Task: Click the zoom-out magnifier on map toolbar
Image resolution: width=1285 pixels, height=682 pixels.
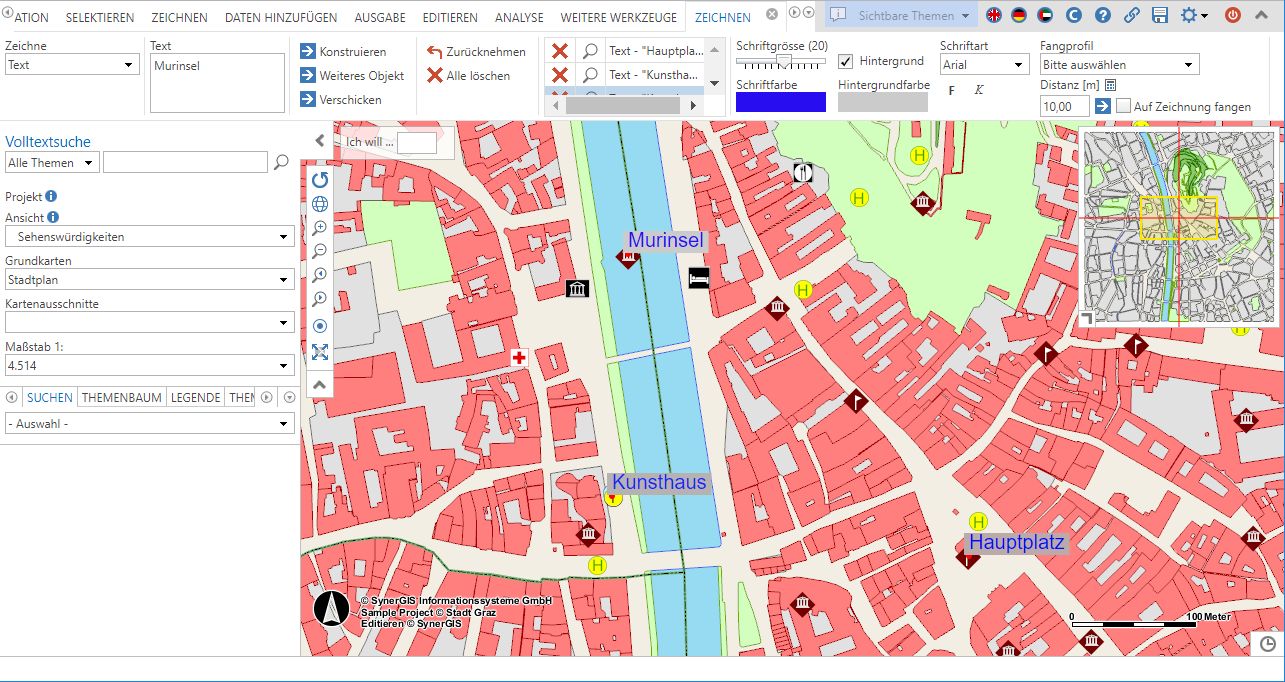Action: 320,251
